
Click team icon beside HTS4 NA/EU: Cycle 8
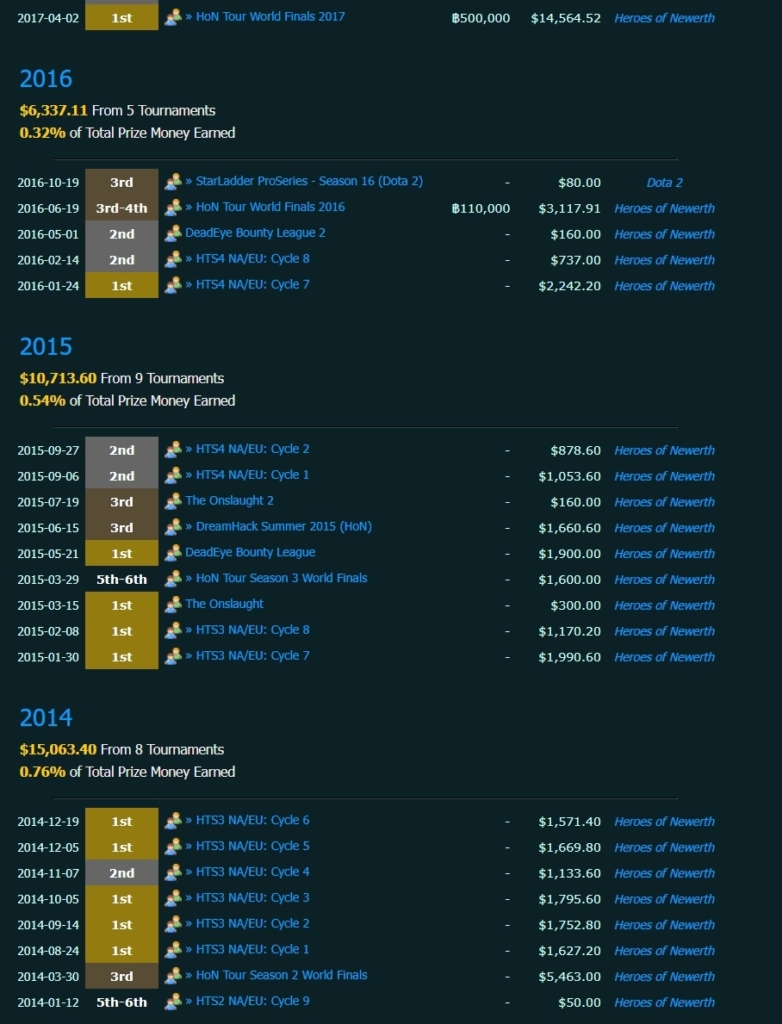(172, 259)
